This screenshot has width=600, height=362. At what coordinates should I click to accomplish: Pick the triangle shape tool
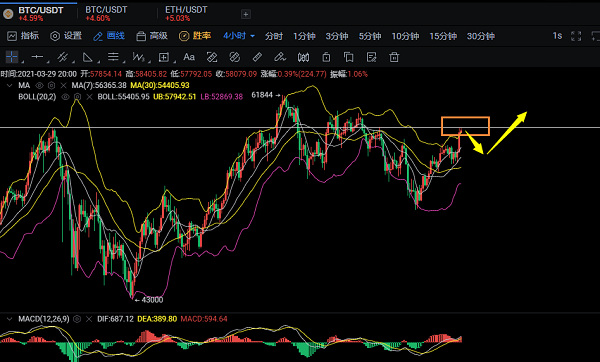coord(88,57)
